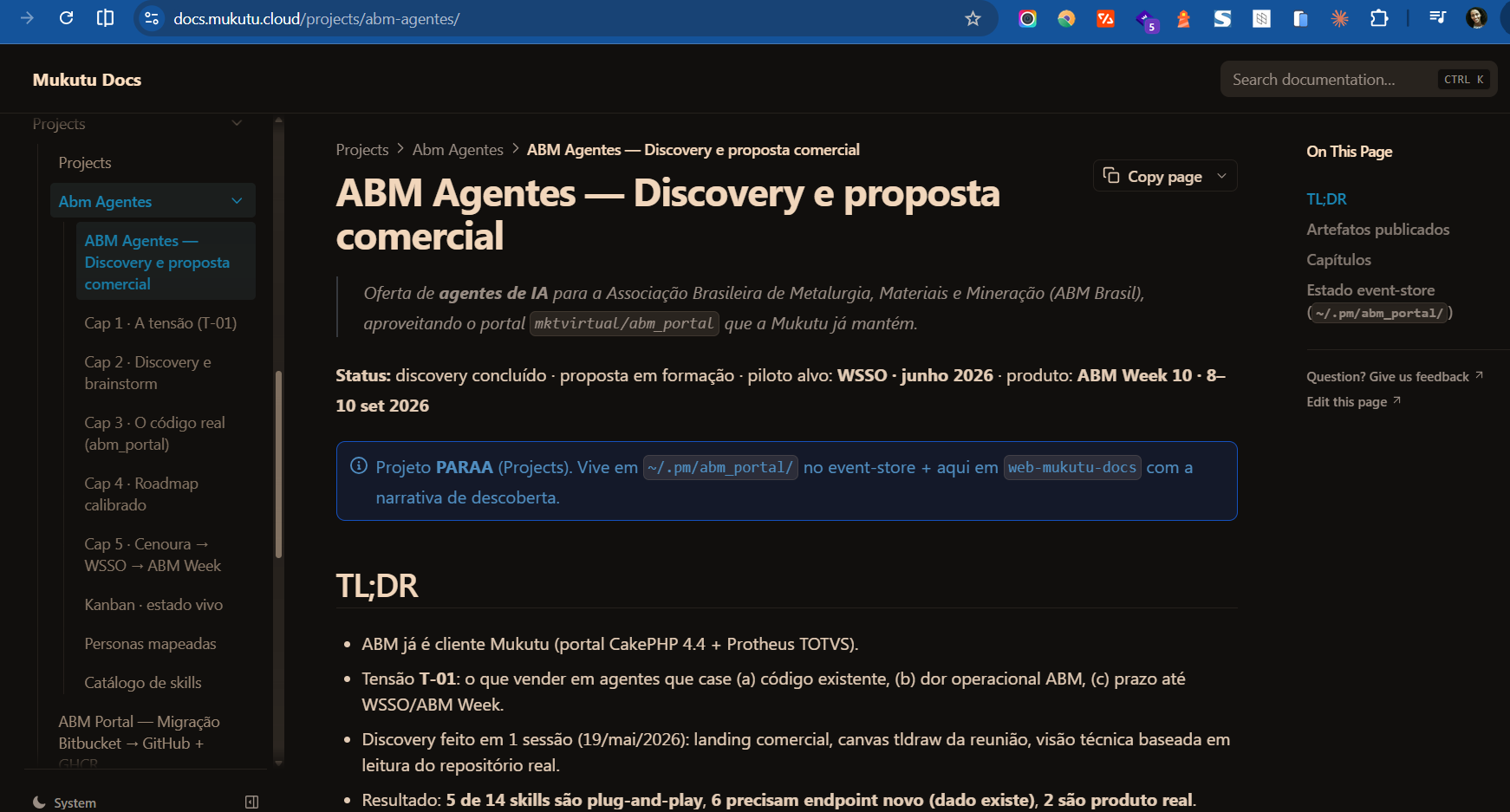Open the Projects sidebar link
This screenshot has width=1510, height=812.
85,163
